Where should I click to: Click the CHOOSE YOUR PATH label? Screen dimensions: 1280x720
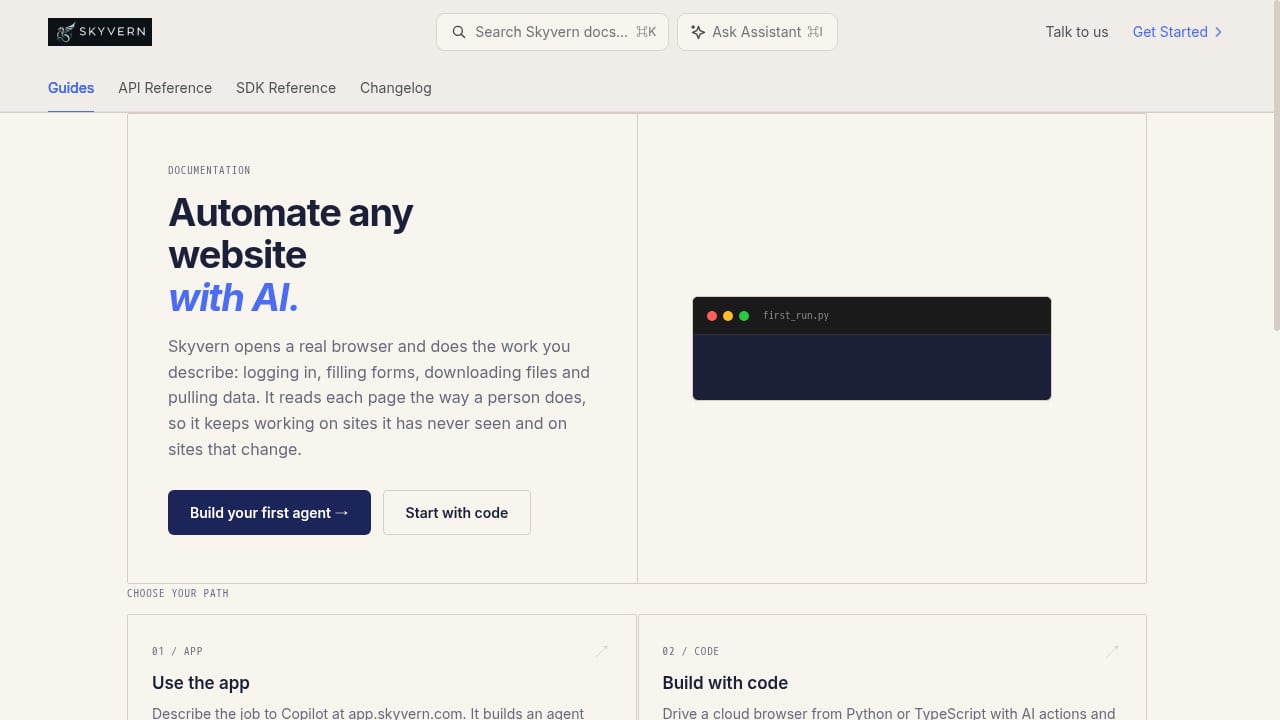tap(178, 594)
